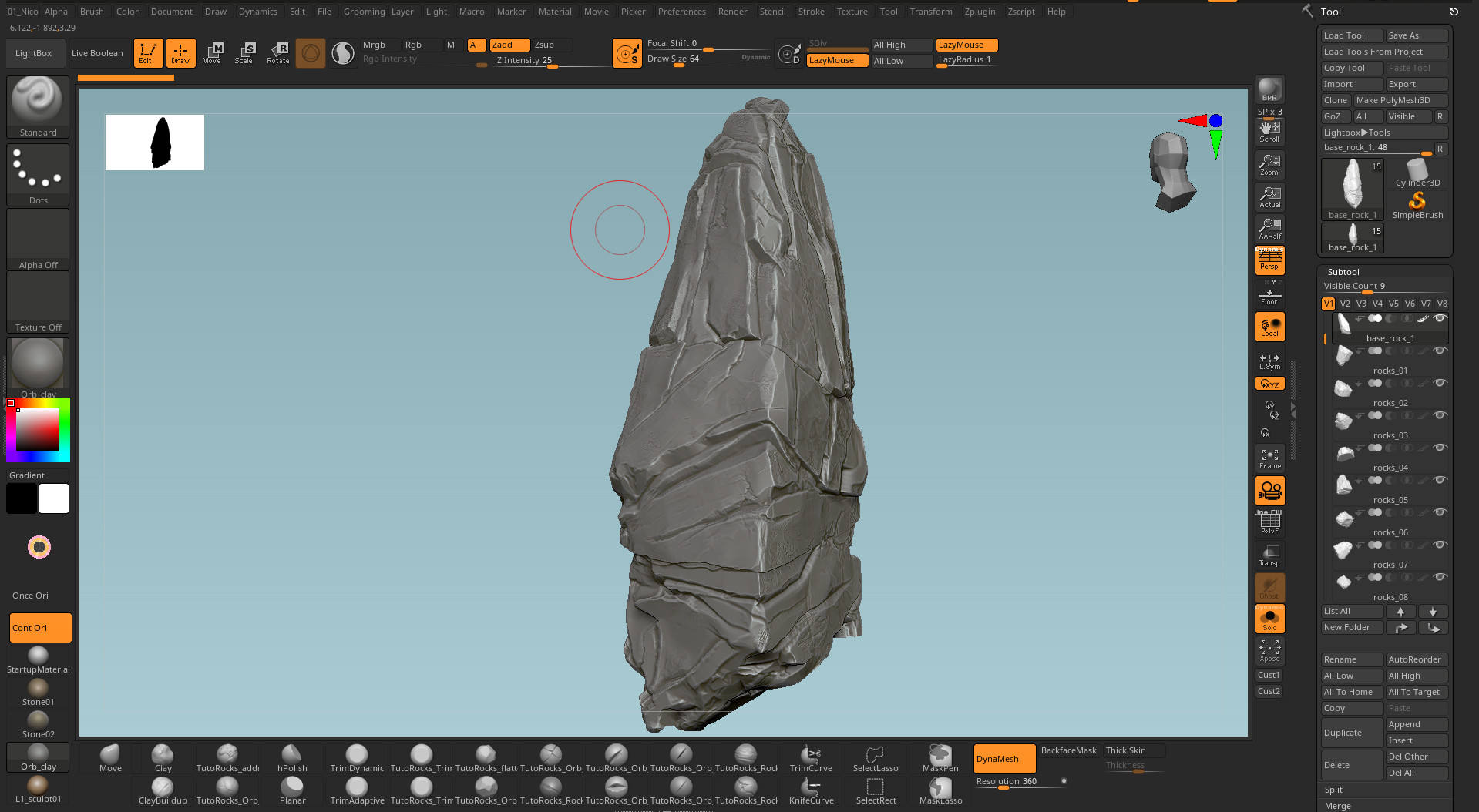Image resolution: width=1479 pixels, height=812 pixels.
Task: Click the Make PolyMesh3D button
Action: (x=1400, y=100)
